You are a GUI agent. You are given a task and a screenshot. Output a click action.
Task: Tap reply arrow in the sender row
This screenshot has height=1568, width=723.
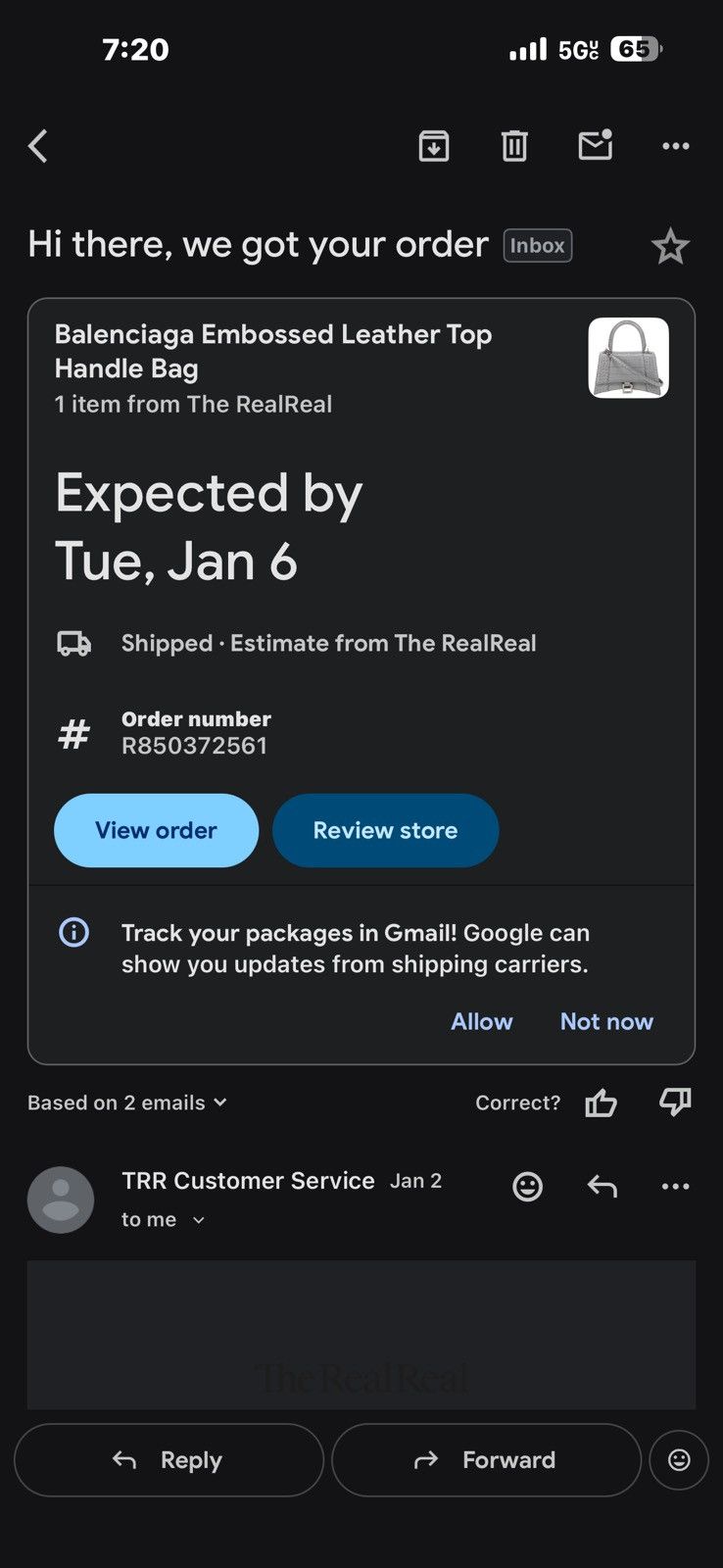coord(602,1187)
